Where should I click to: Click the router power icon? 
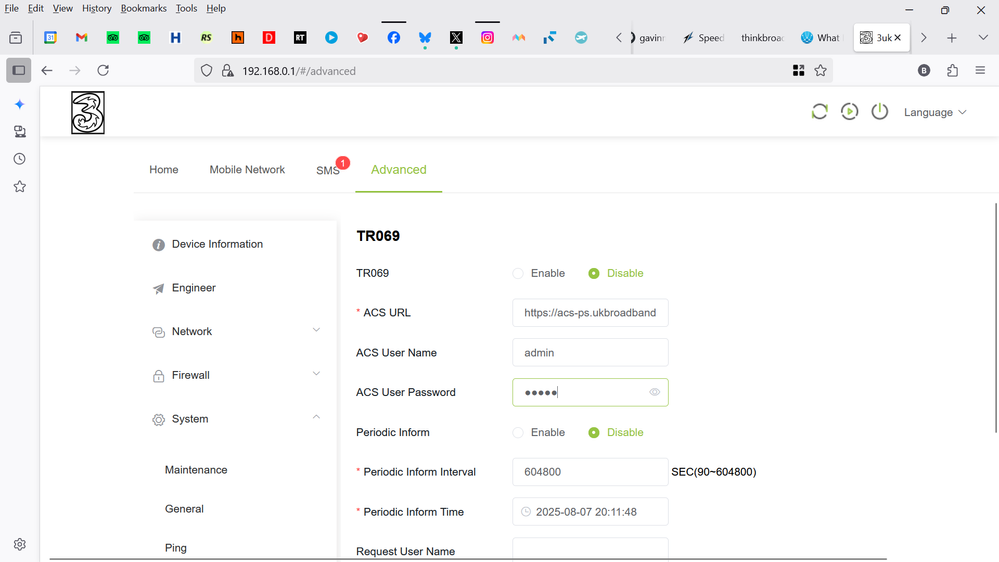pyautogui.click(x=880, y=112)
